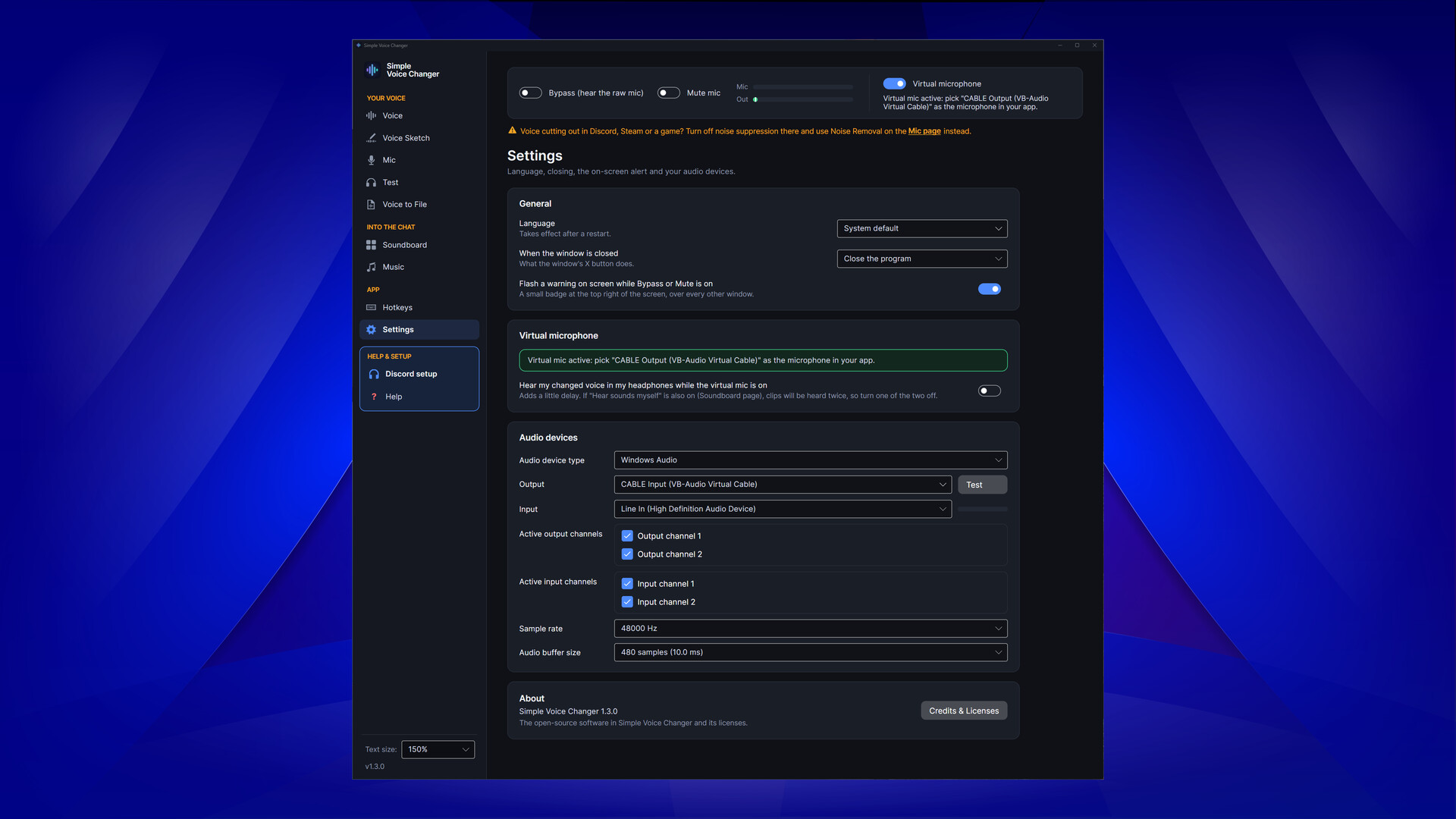This screenshot has width=1456, height=819.
Task: Click the Hotkeys keyboard icon
Action: pyautogui.click(x=371, y=308)
